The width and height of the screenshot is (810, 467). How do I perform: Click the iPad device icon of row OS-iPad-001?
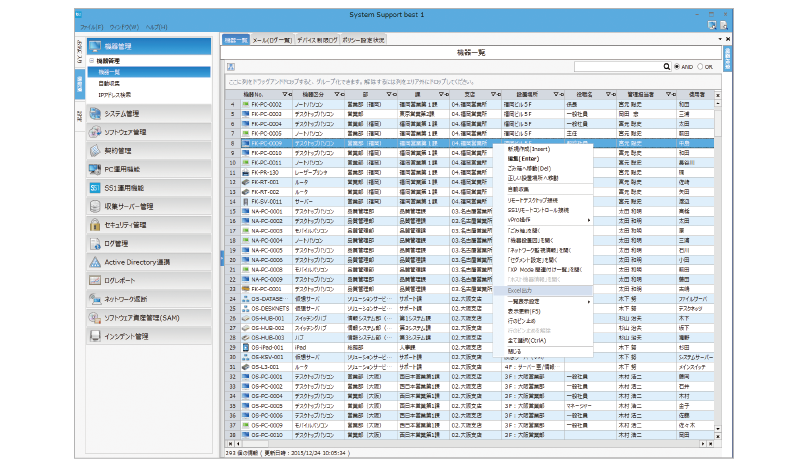(x=246, y=348)
